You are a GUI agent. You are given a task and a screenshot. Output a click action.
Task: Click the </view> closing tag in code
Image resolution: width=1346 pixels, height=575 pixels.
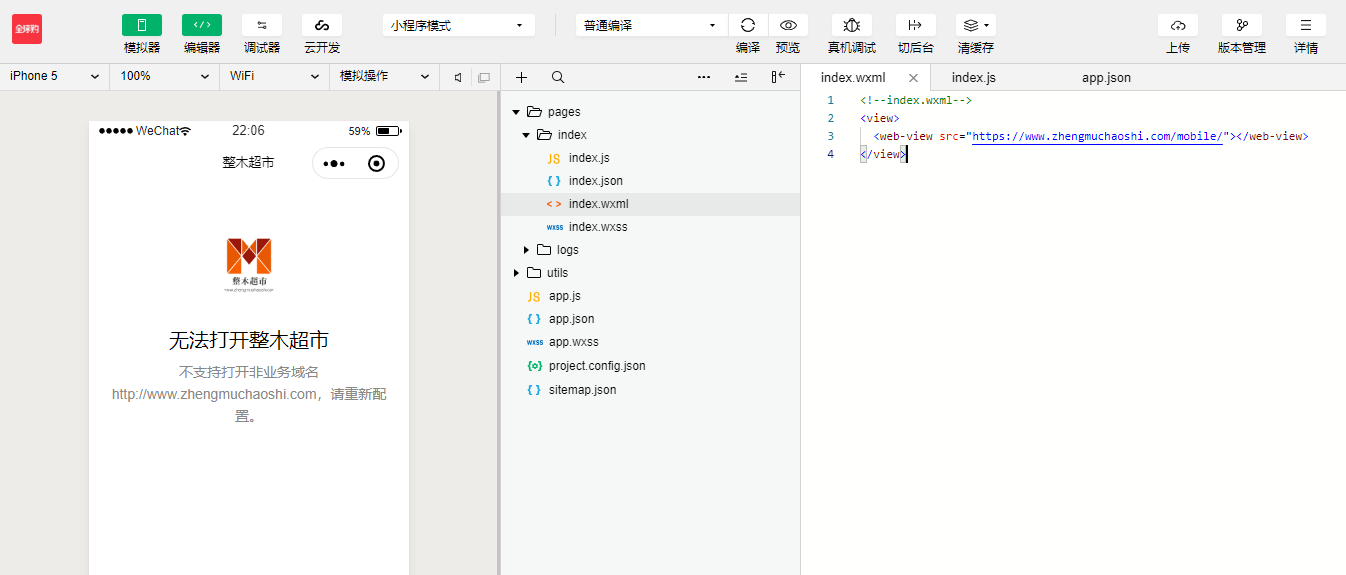tap(882, 154)
